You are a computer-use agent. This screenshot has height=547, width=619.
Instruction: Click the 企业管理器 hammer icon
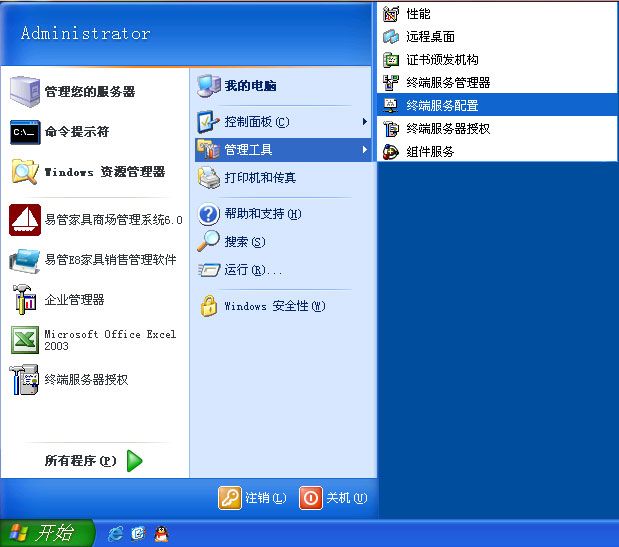pyautogui.click(x=25, y=300)
